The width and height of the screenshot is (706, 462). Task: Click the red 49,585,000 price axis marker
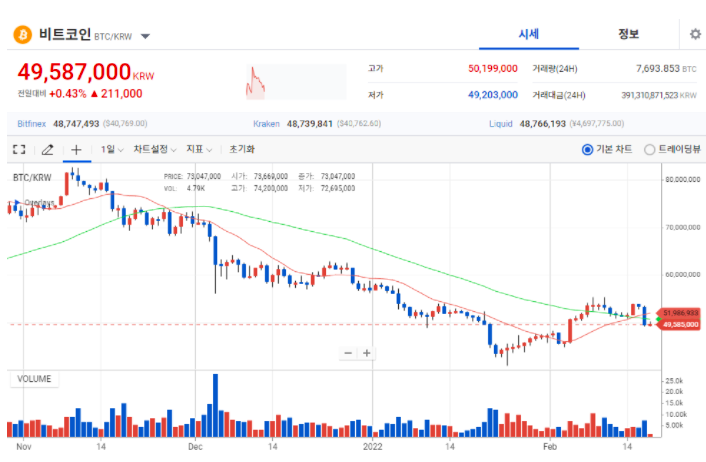point(680,325)
